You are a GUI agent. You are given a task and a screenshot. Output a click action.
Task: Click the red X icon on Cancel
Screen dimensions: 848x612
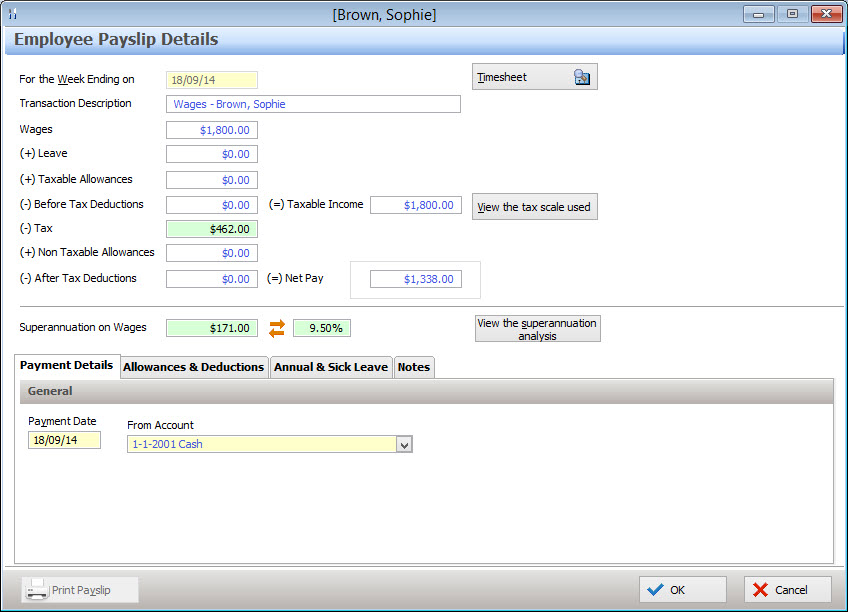[x=760, y=589]
